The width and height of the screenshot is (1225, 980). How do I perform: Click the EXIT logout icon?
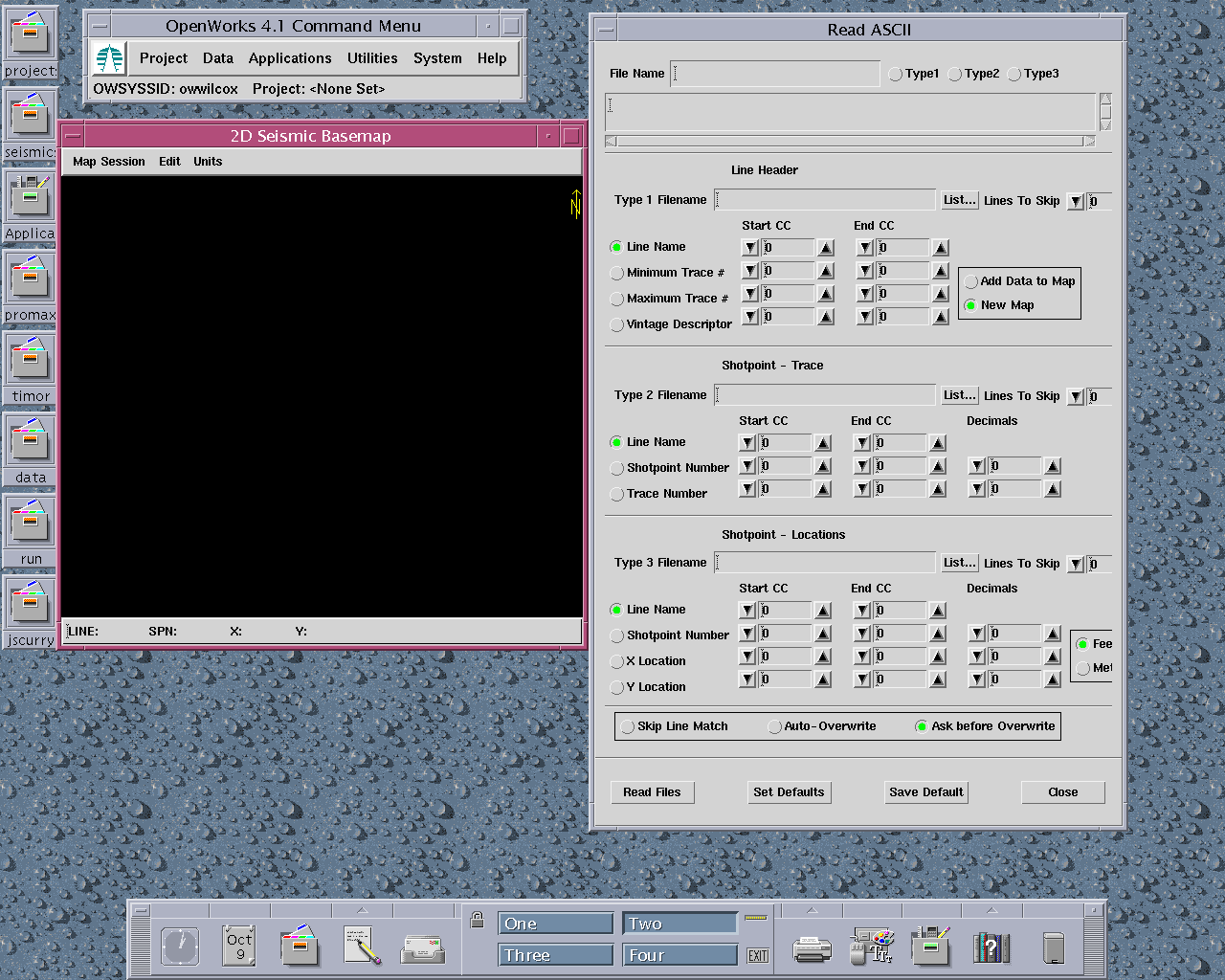click(758, 955)
